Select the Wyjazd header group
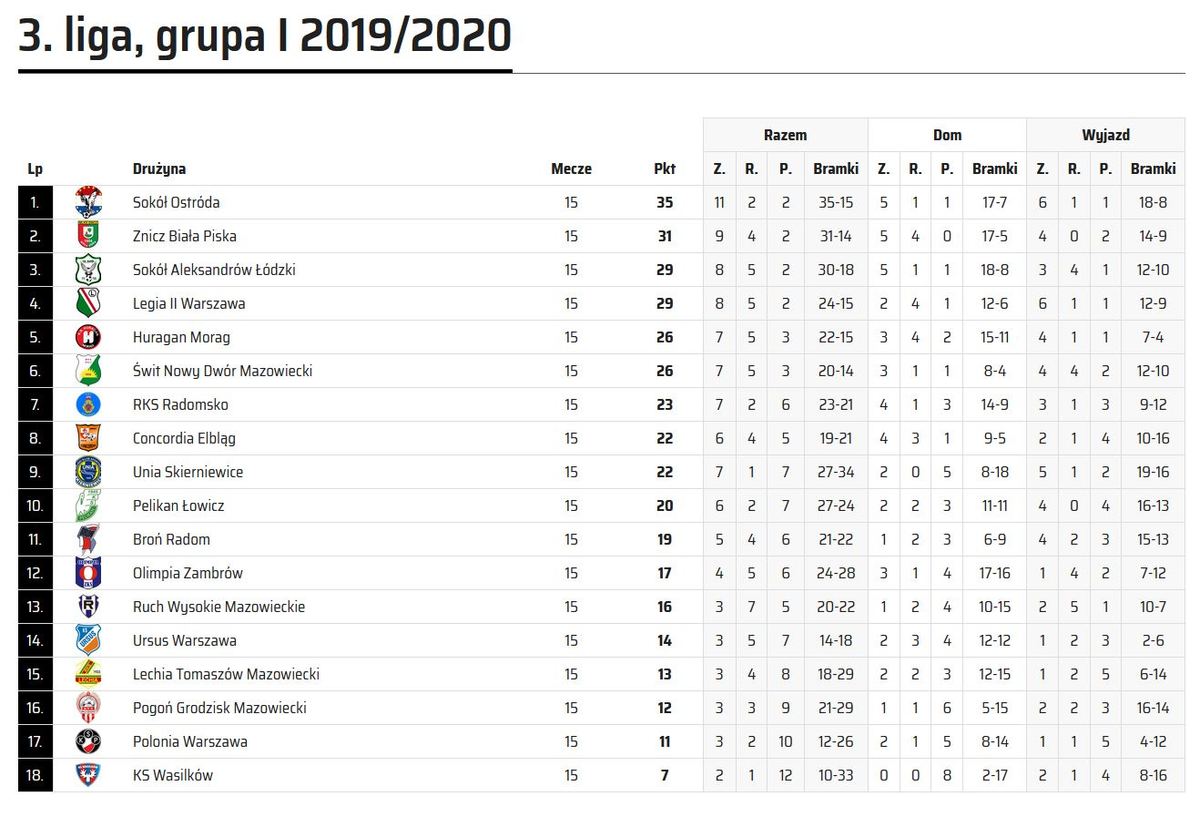The height and width of the screenshot is (827, 1200). point(1106,135)
